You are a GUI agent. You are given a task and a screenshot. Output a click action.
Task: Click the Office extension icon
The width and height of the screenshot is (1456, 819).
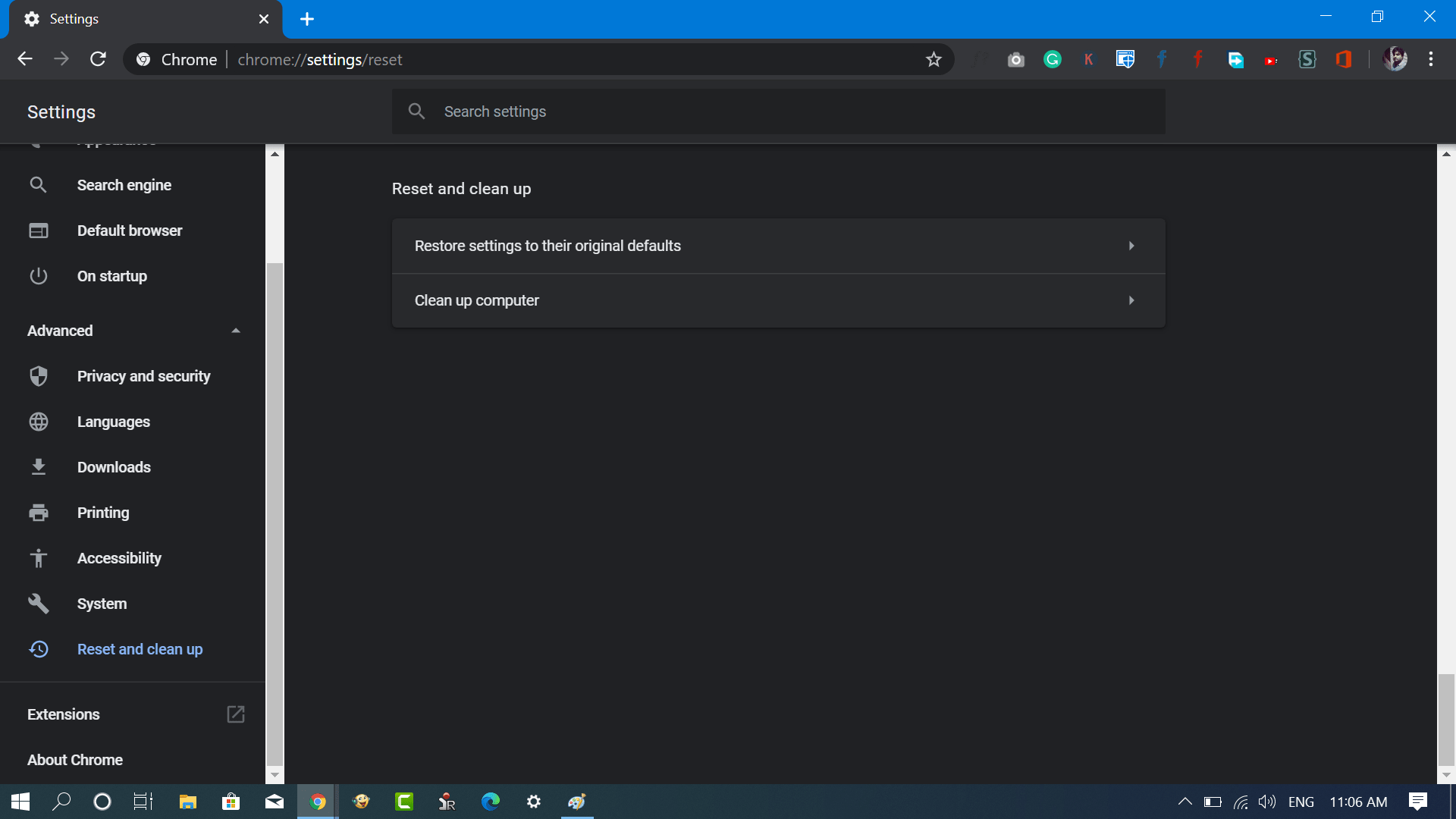[1344, 59]
